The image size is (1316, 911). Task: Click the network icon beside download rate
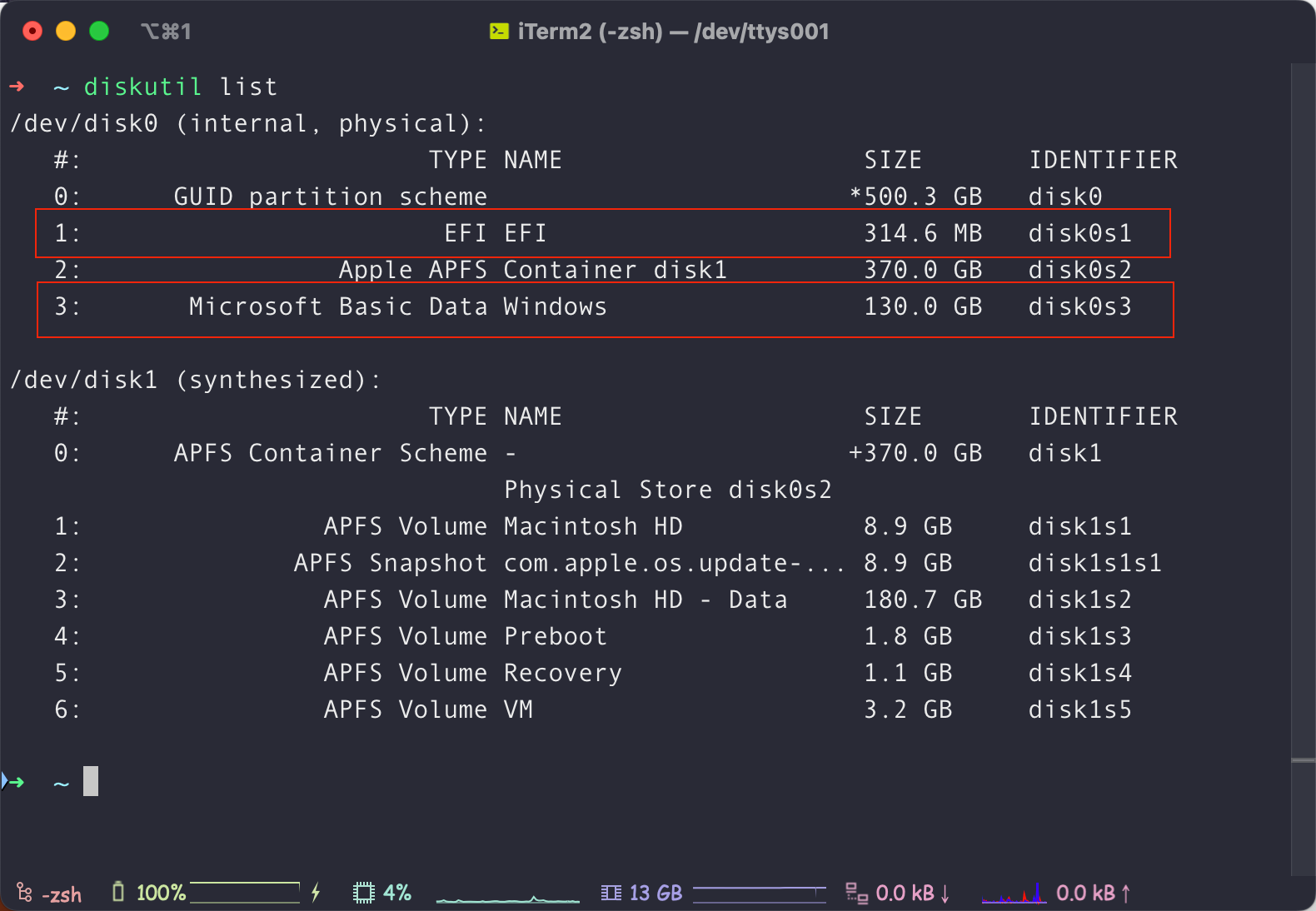click(x=856, y=894)
